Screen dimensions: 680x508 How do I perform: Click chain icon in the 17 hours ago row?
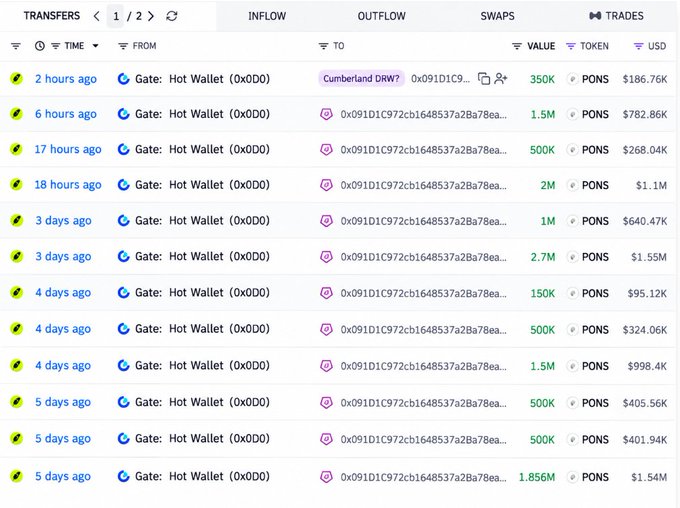pyautogui.click(x=16, y=150)
